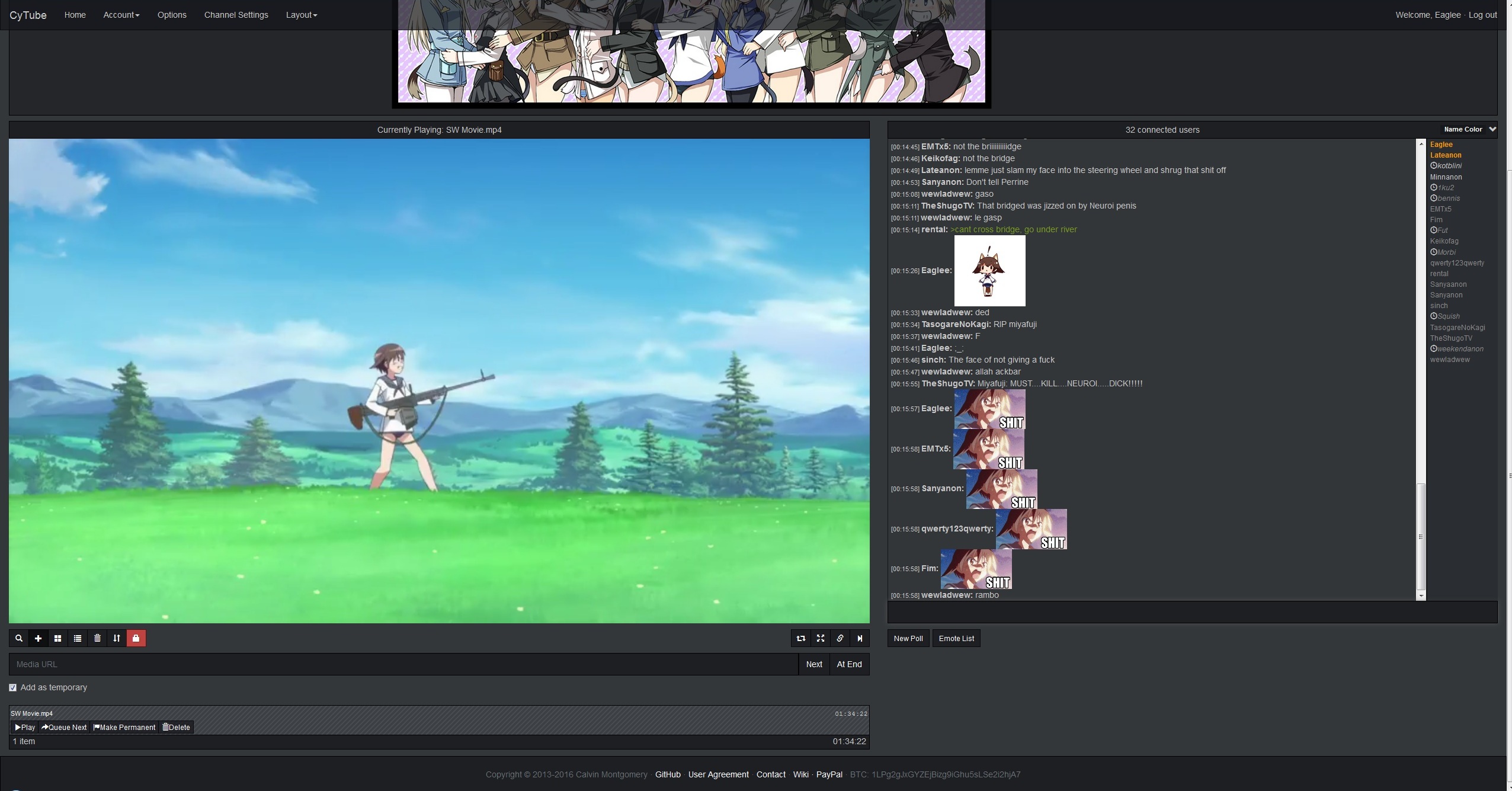Select user TasogareNoKagi in the userlist
Screen dimensions: 1512x791
(1457, 328)
